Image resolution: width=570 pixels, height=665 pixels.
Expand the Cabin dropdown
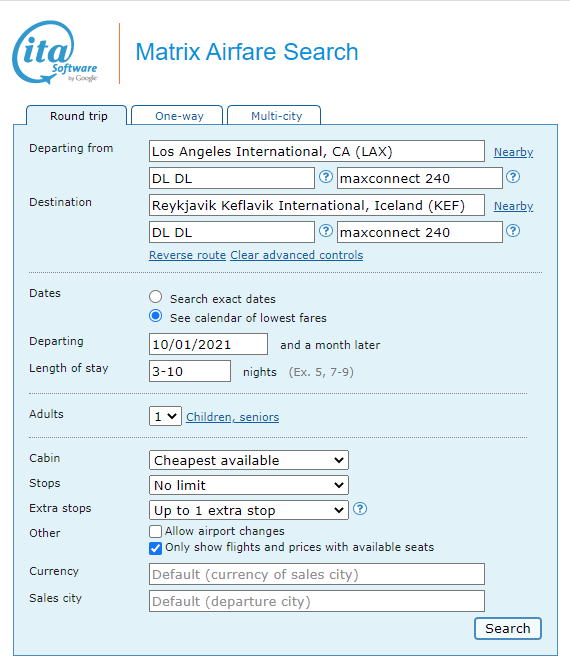(x=249, y=460)
